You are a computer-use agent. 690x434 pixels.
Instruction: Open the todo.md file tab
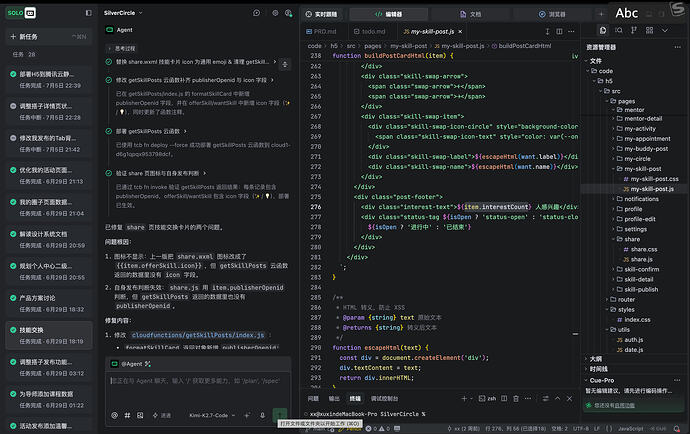click(x=370, y=31)
